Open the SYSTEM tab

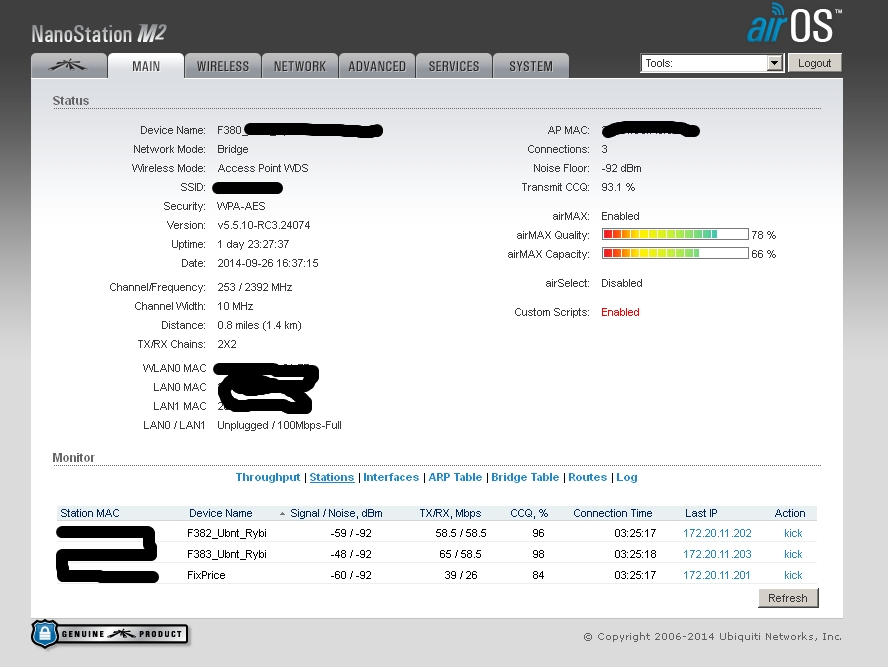[531, 66]
